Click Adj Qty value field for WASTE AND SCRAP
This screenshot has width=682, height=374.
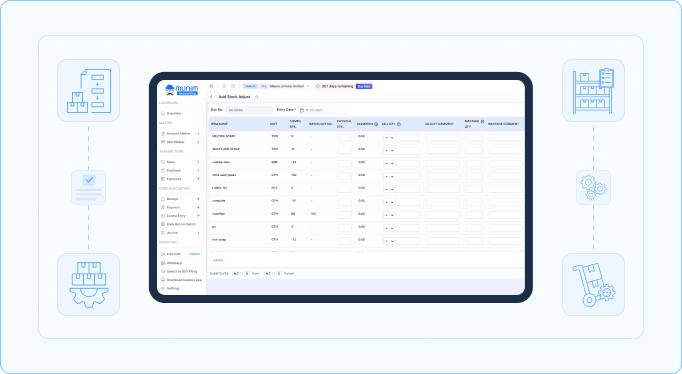point(408,150)
